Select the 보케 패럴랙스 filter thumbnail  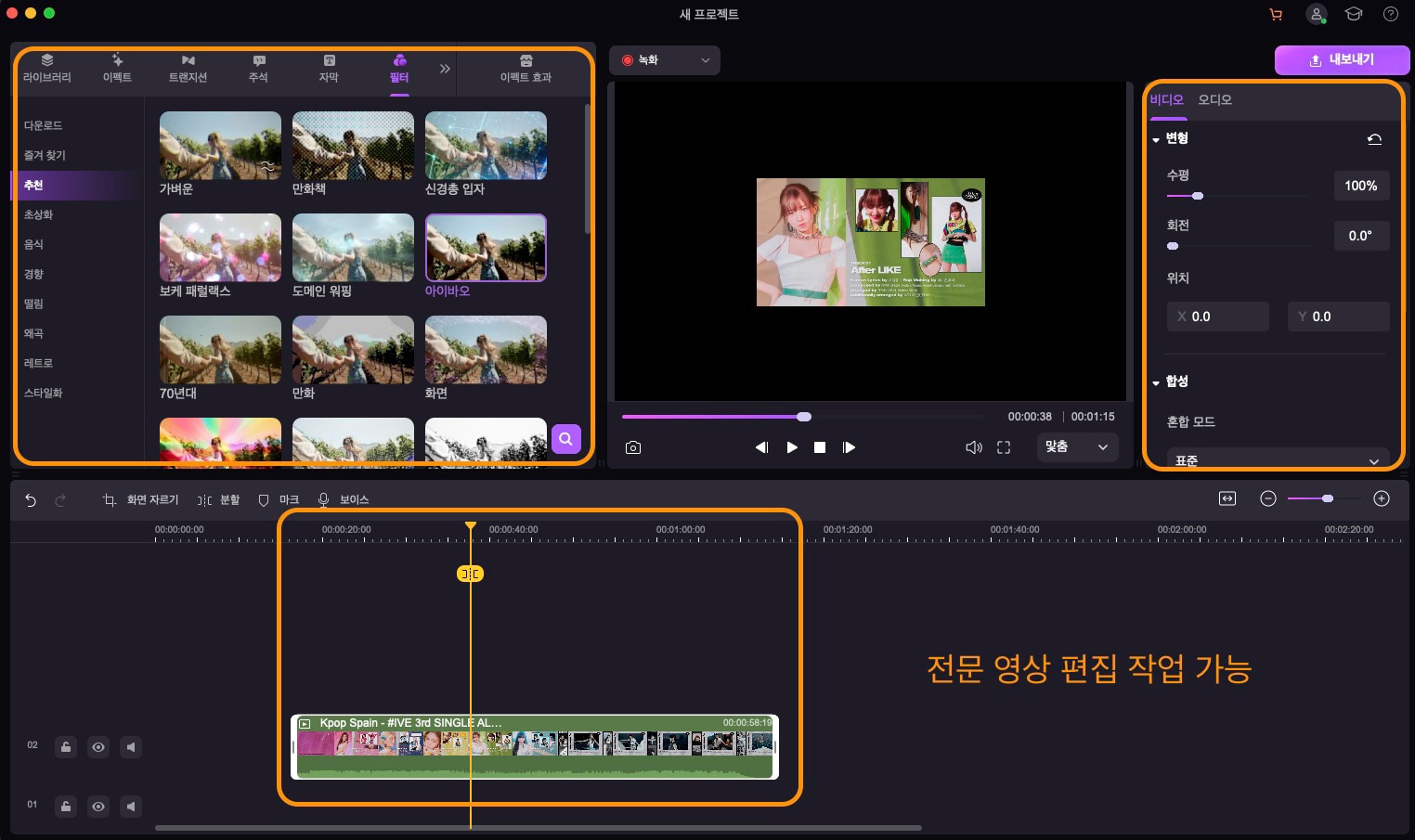[220, 248]
